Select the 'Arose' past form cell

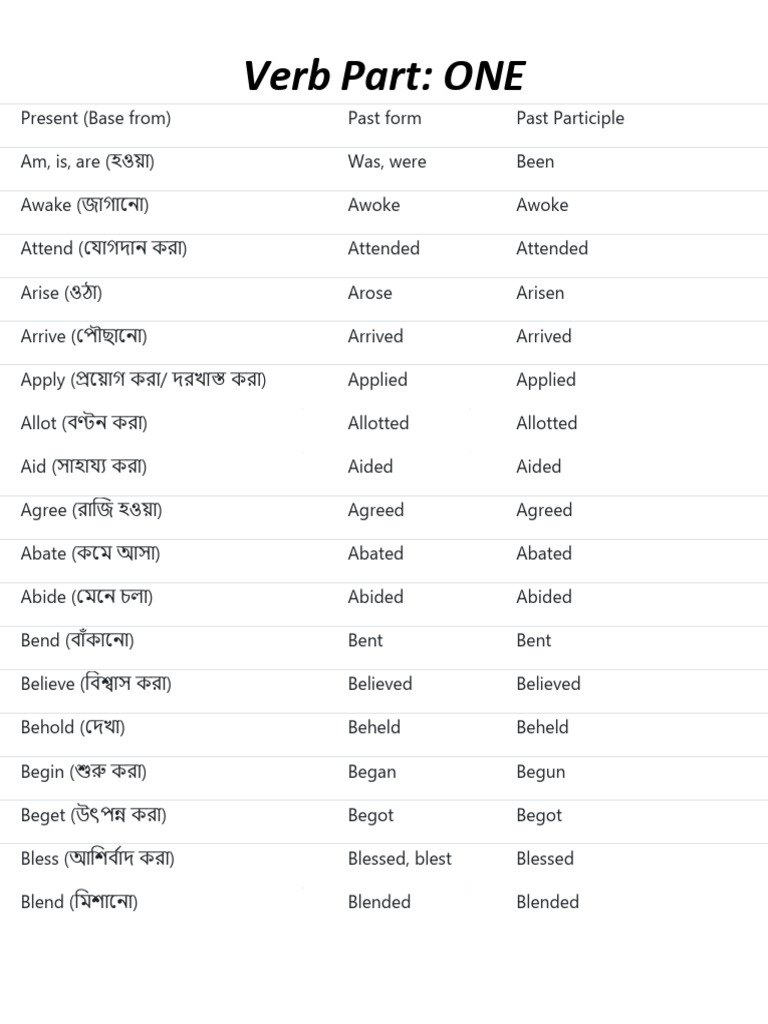pos(370,293)
